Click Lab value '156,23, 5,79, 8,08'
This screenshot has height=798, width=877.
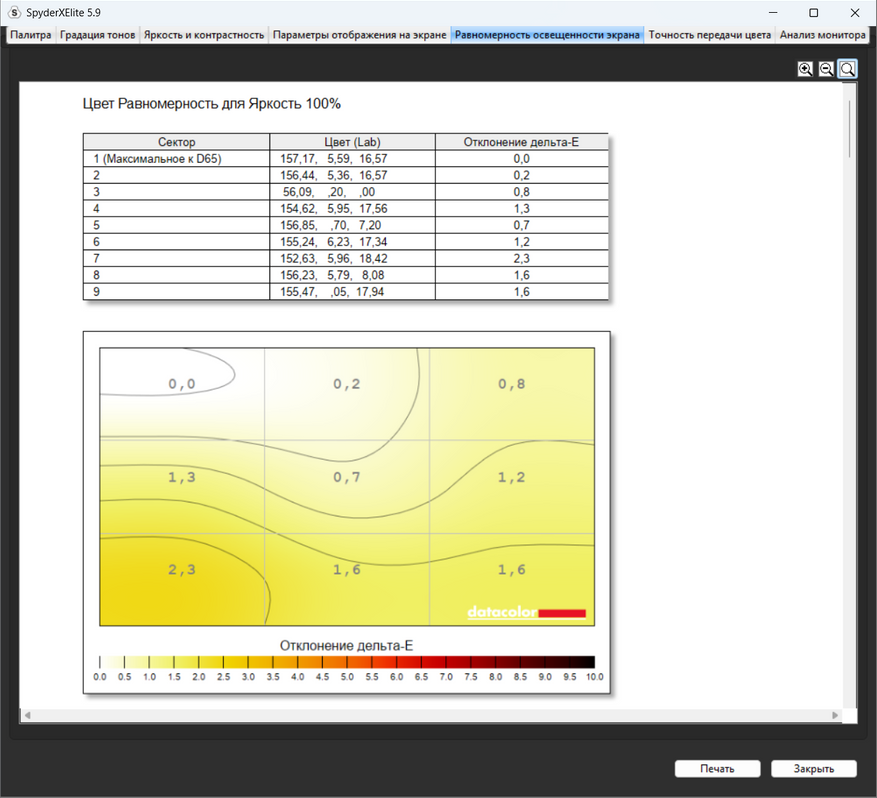pos(332,275)
